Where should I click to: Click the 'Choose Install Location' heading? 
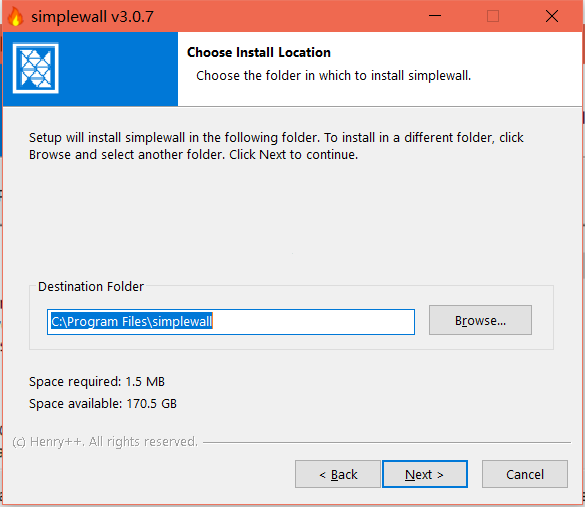point(259,53)
